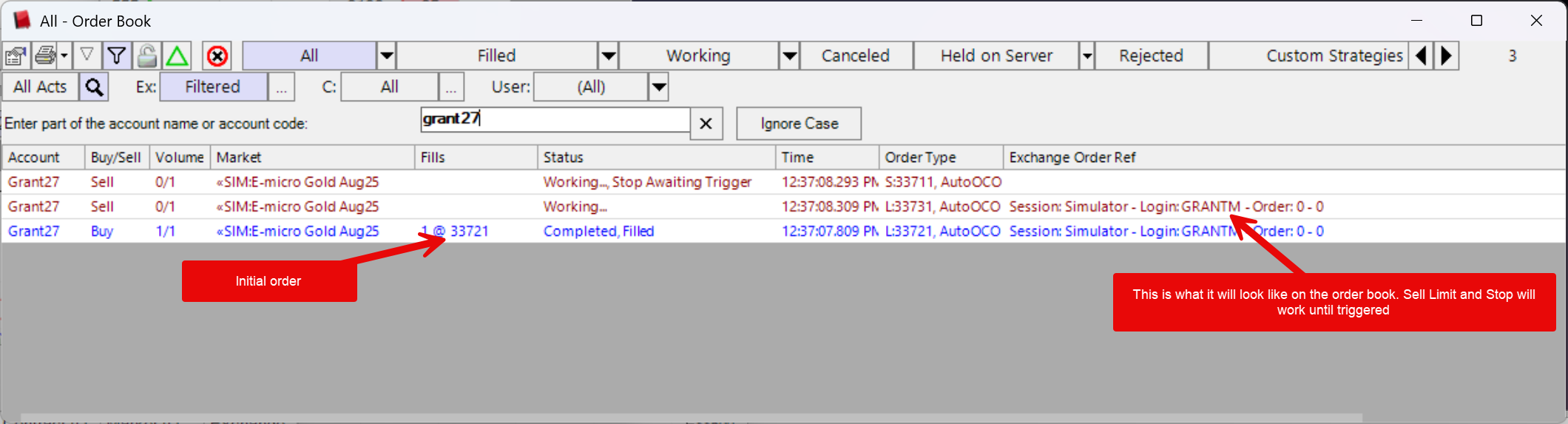Open the dropdown arrow next to printer
The width and height of the screenshot is (1568, 424).
[64, 56]
